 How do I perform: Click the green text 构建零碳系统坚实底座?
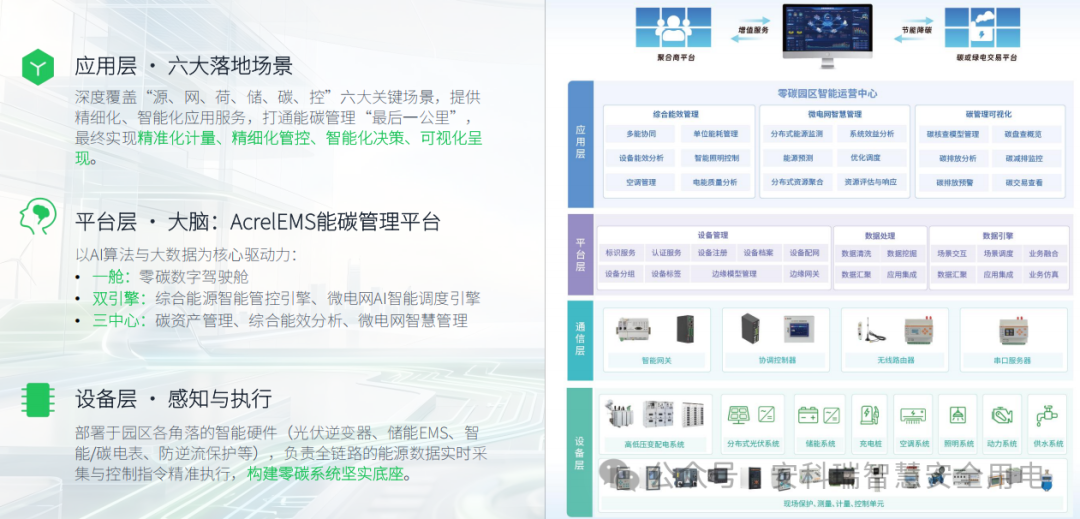[324, 474]
